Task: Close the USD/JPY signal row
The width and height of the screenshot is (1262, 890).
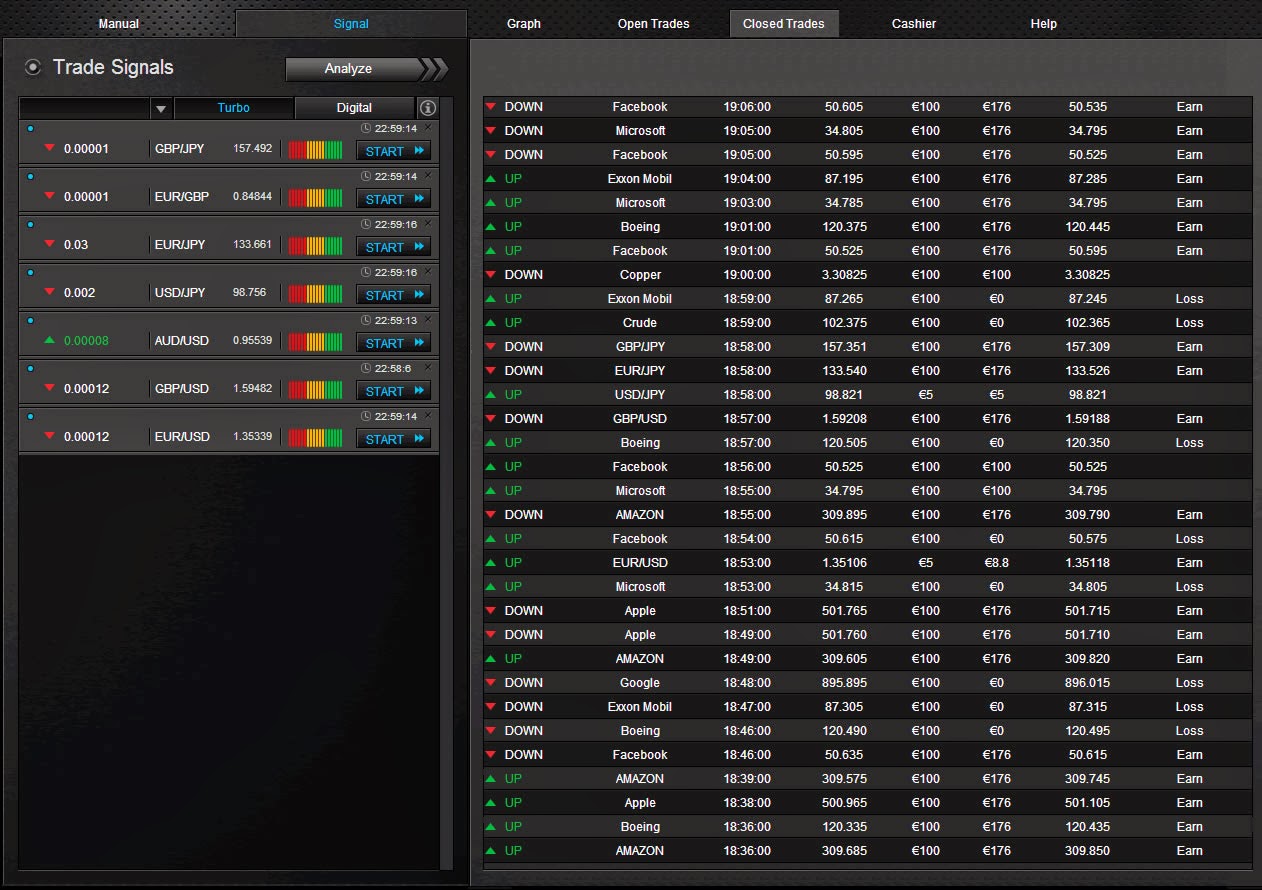Action: click(429, 271)
